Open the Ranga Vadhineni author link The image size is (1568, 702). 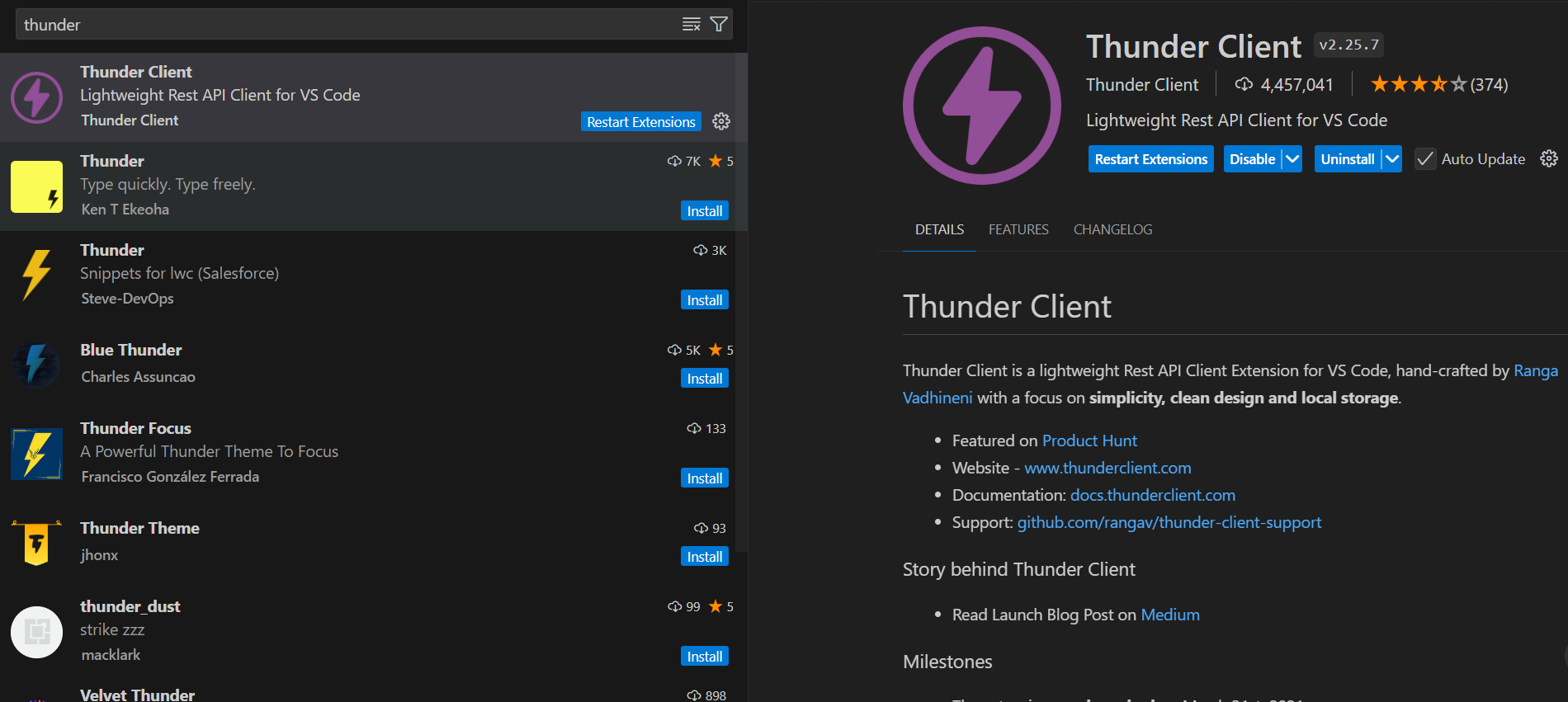(x=1536, y=370)
